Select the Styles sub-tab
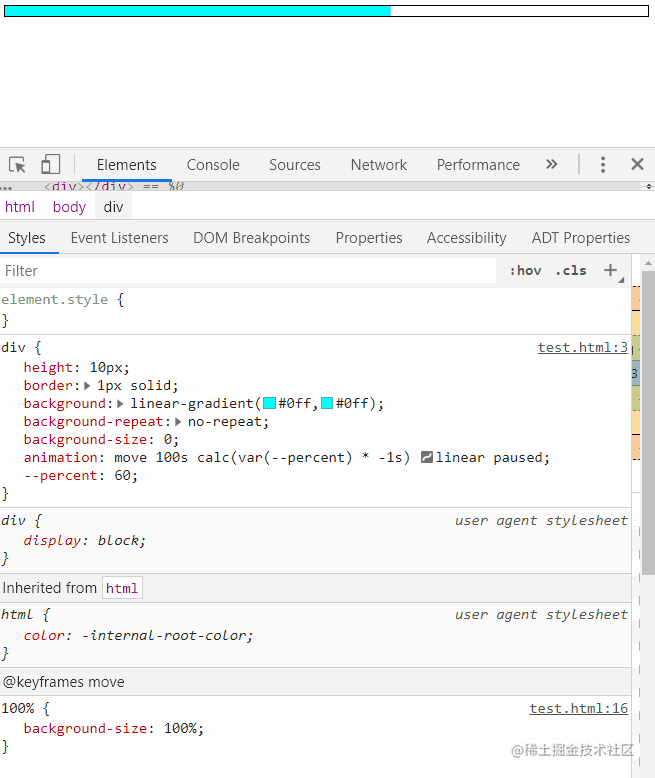 point(27,238)
